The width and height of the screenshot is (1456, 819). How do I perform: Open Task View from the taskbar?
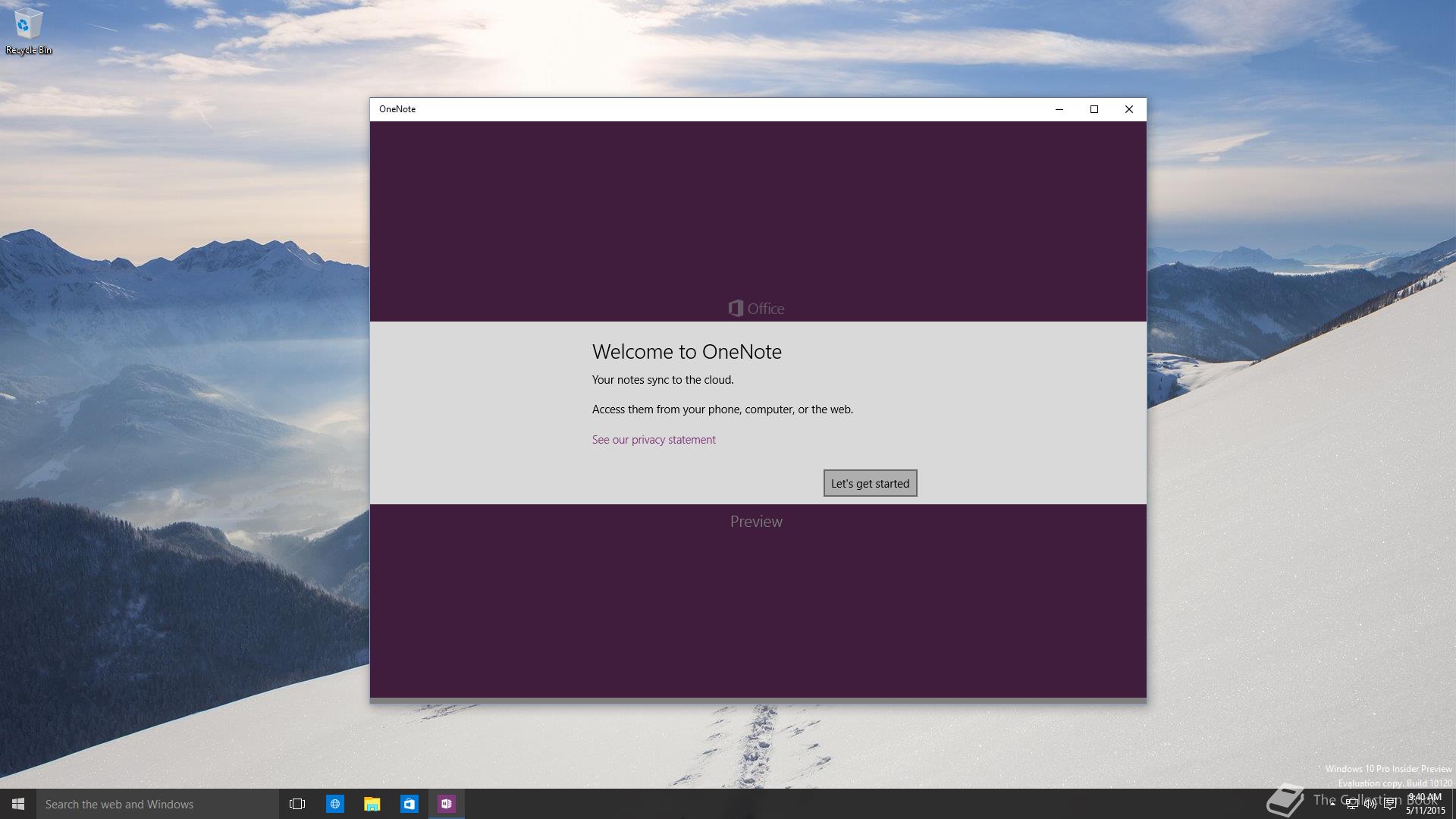click(297, 804)
